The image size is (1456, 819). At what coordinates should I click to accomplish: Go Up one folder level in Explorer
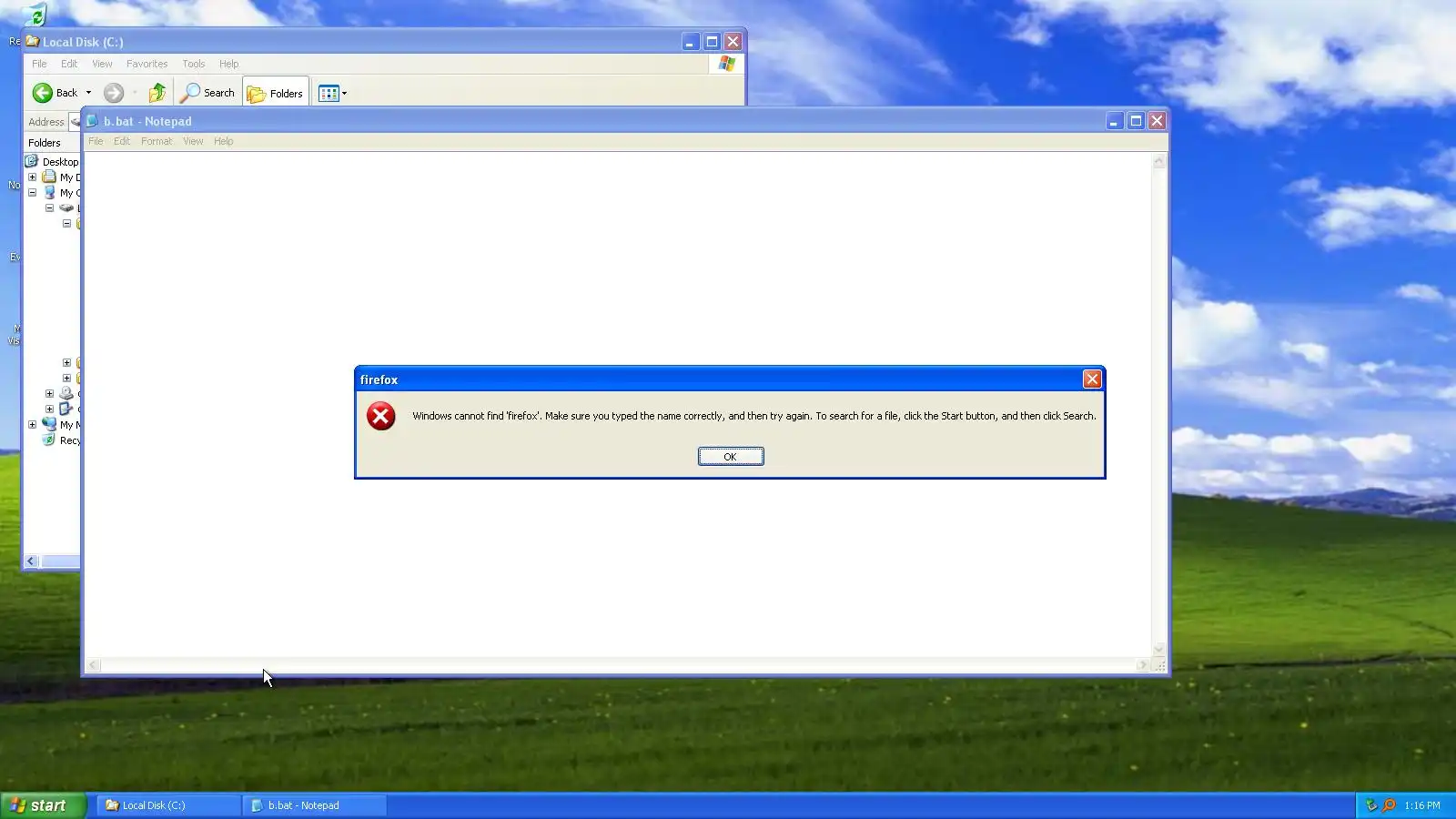click(157, 93)
